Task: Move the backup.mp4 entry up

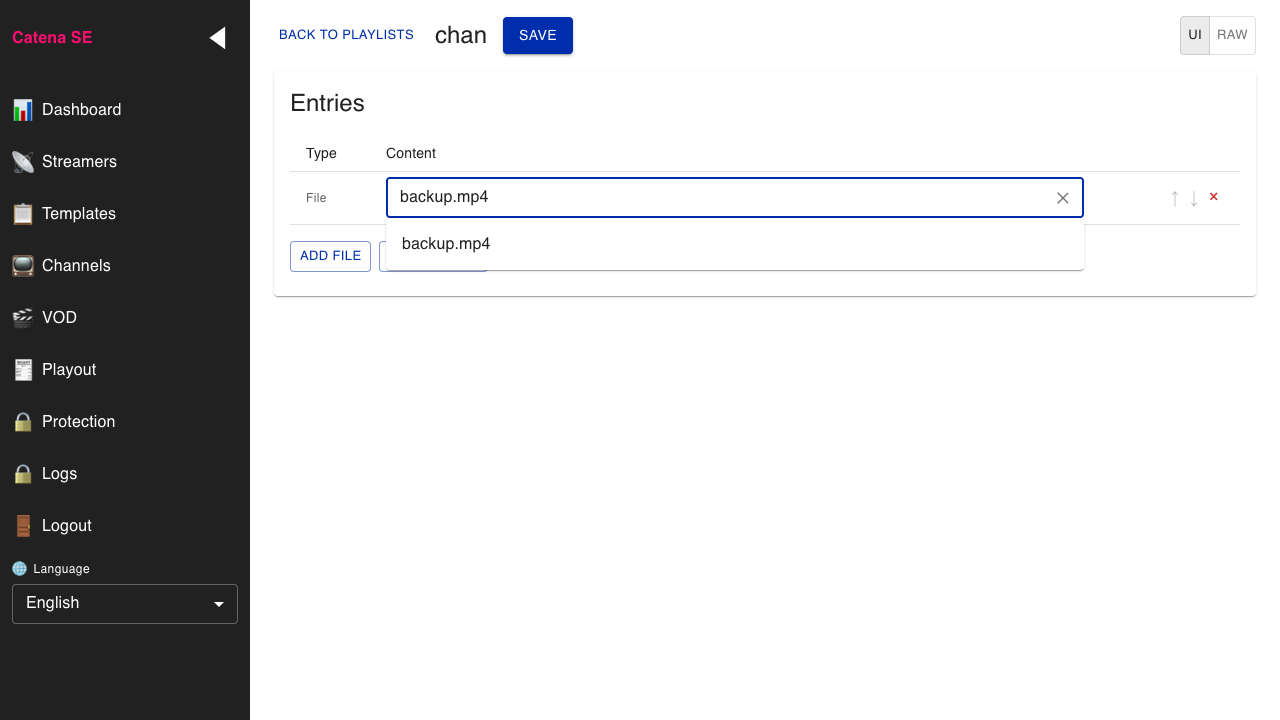Action: coord(1175,198)
